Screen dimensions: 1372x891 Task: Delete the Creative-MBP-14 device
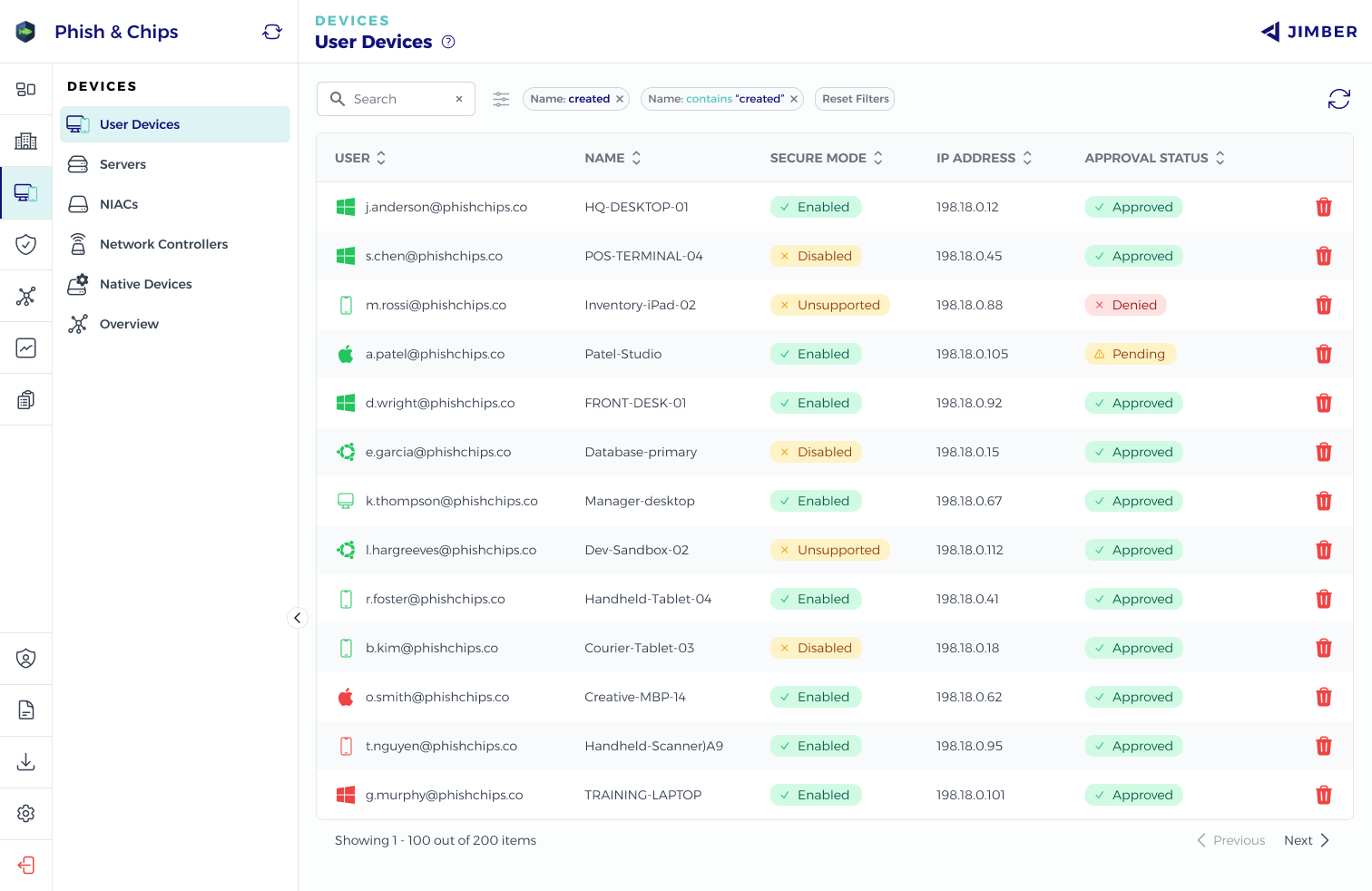pos(1324,697)
